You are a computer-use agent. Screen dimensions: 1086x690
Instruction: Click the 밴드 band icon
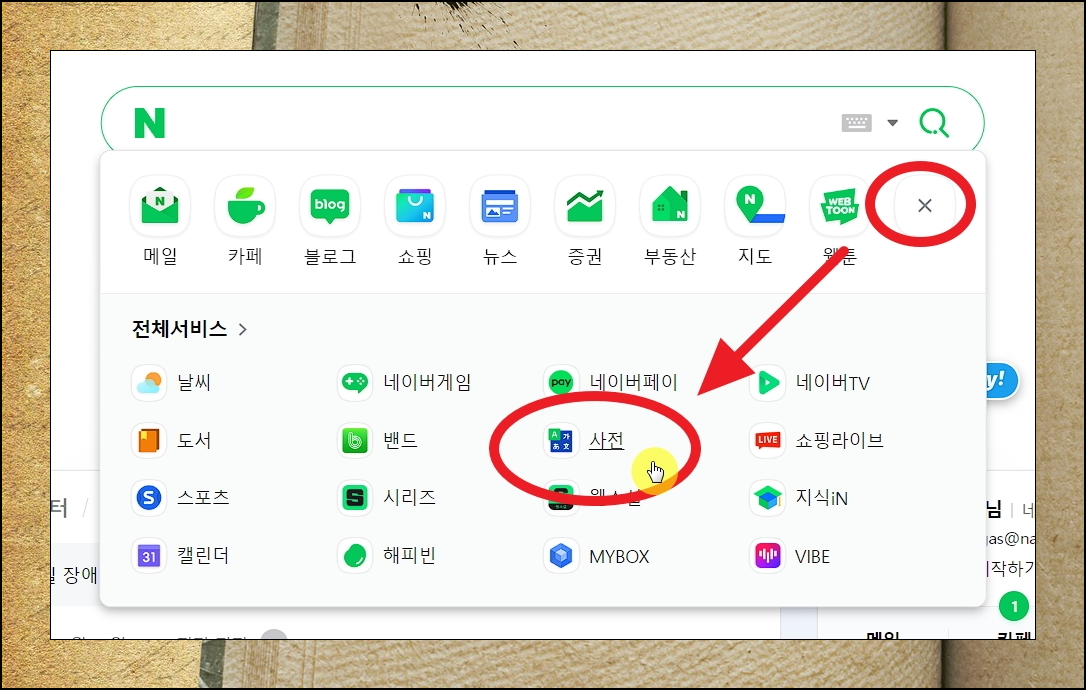(x=355, y=441)
